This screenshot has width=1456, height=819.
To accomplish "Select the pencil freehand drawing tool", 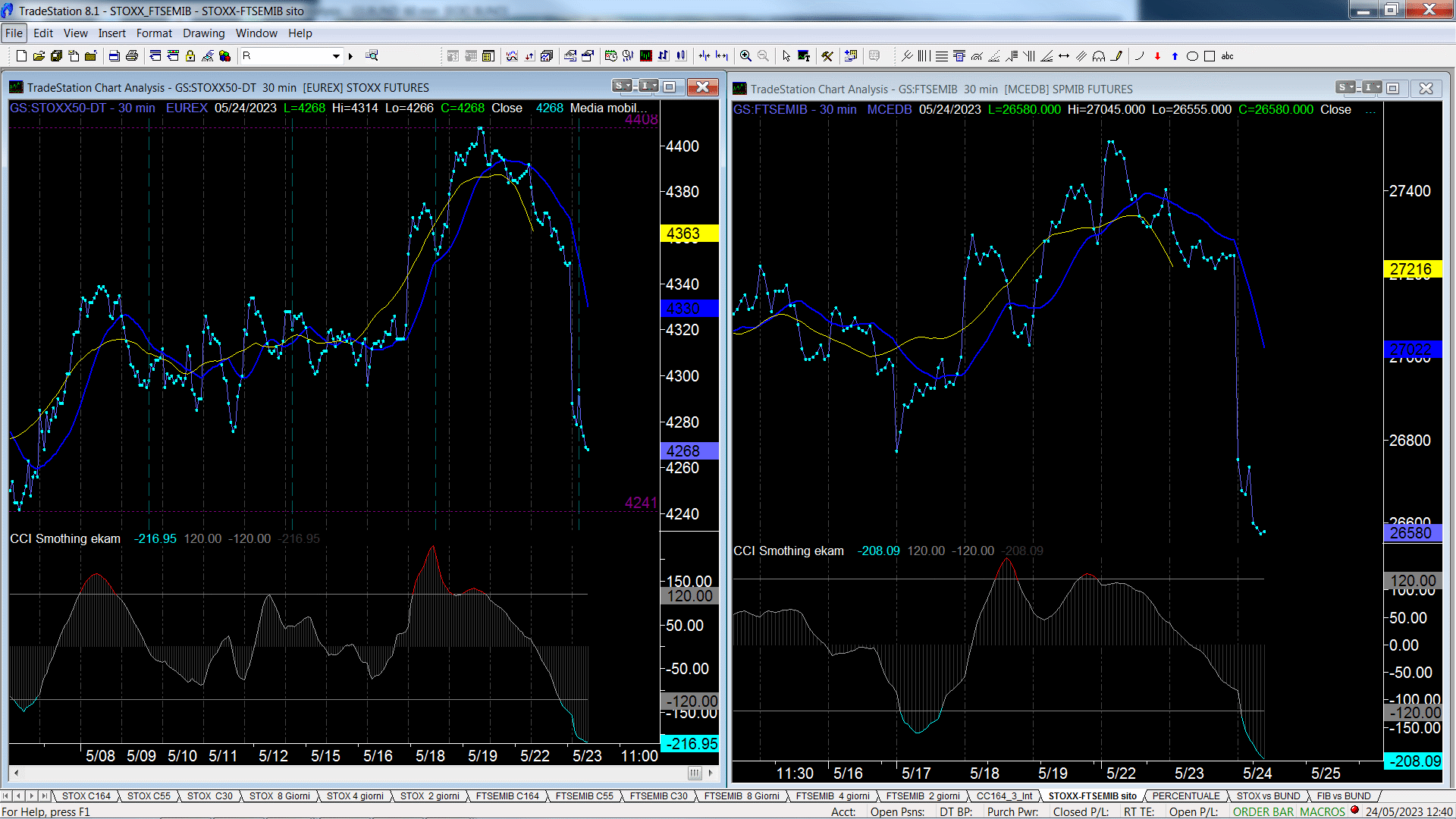I will pos(1116,55).
